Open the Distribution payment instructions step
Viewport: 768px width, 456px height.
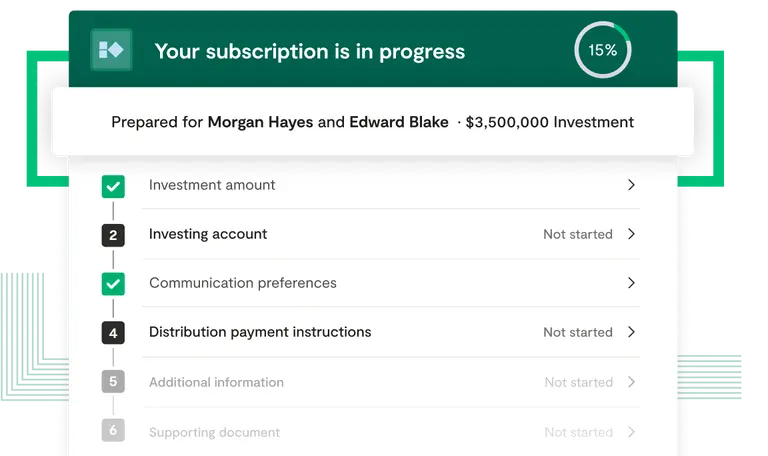260,332
